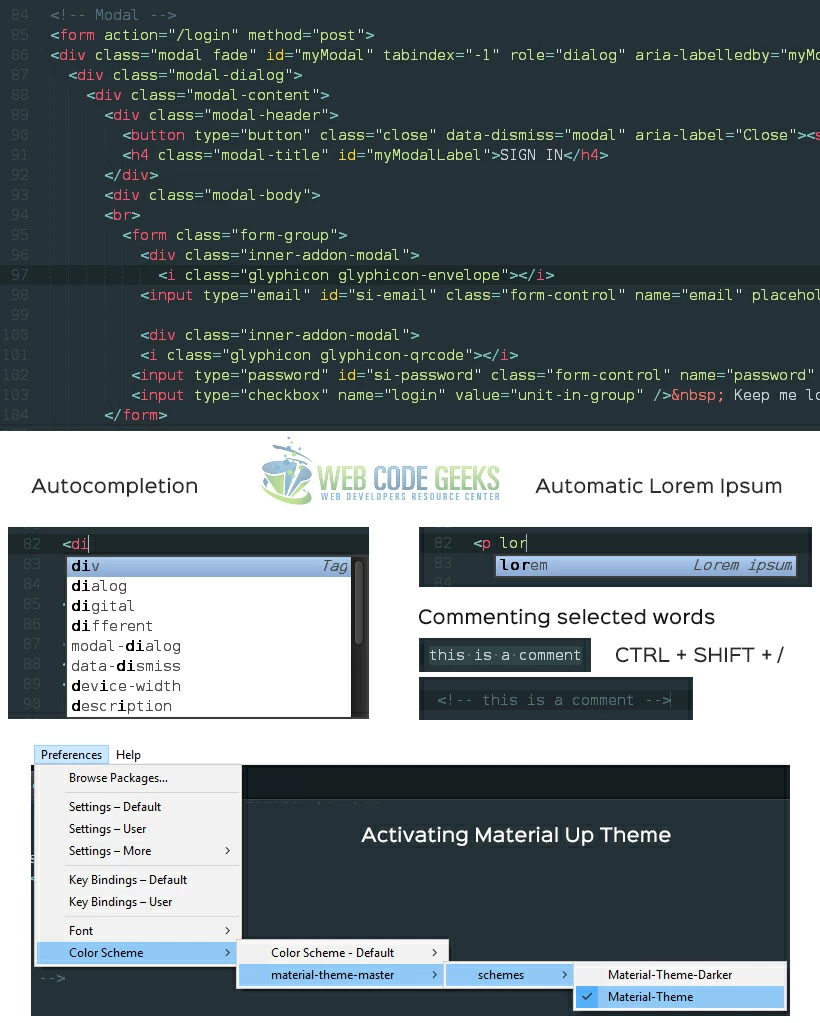Expand the Color Scheme submenu

[138, 953]
